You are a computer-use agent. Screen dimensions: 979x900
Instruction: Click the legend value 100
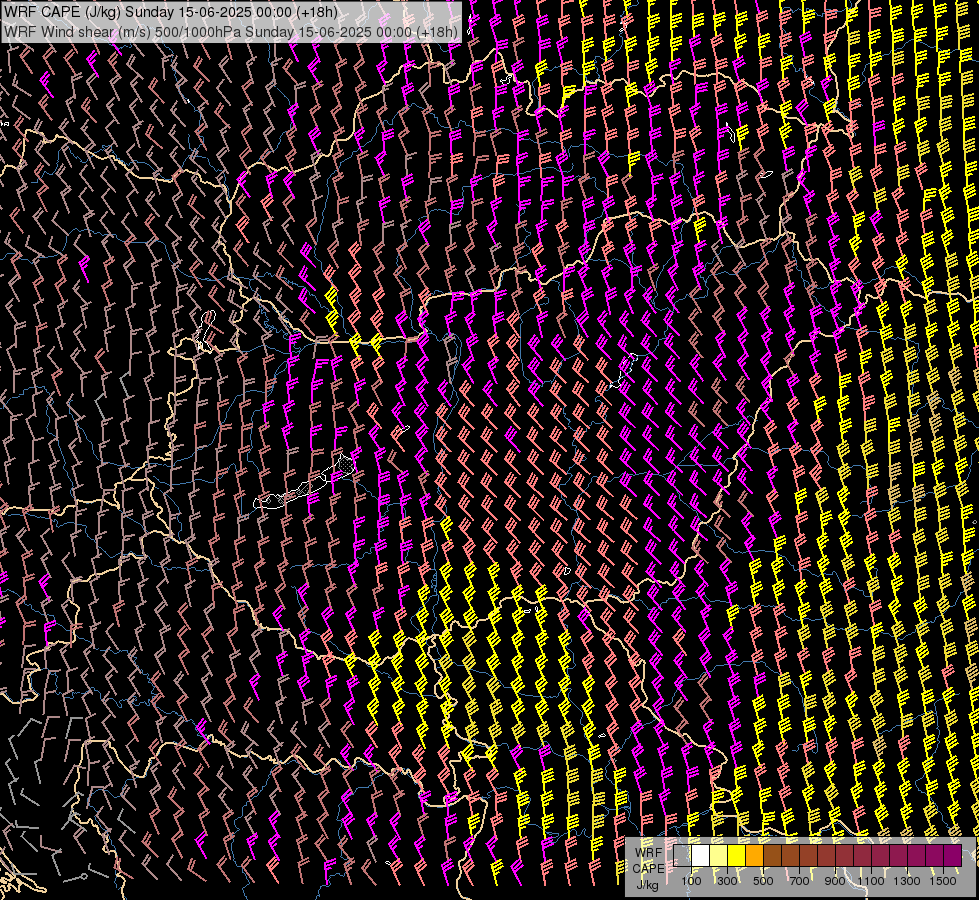tap(691, 881)
